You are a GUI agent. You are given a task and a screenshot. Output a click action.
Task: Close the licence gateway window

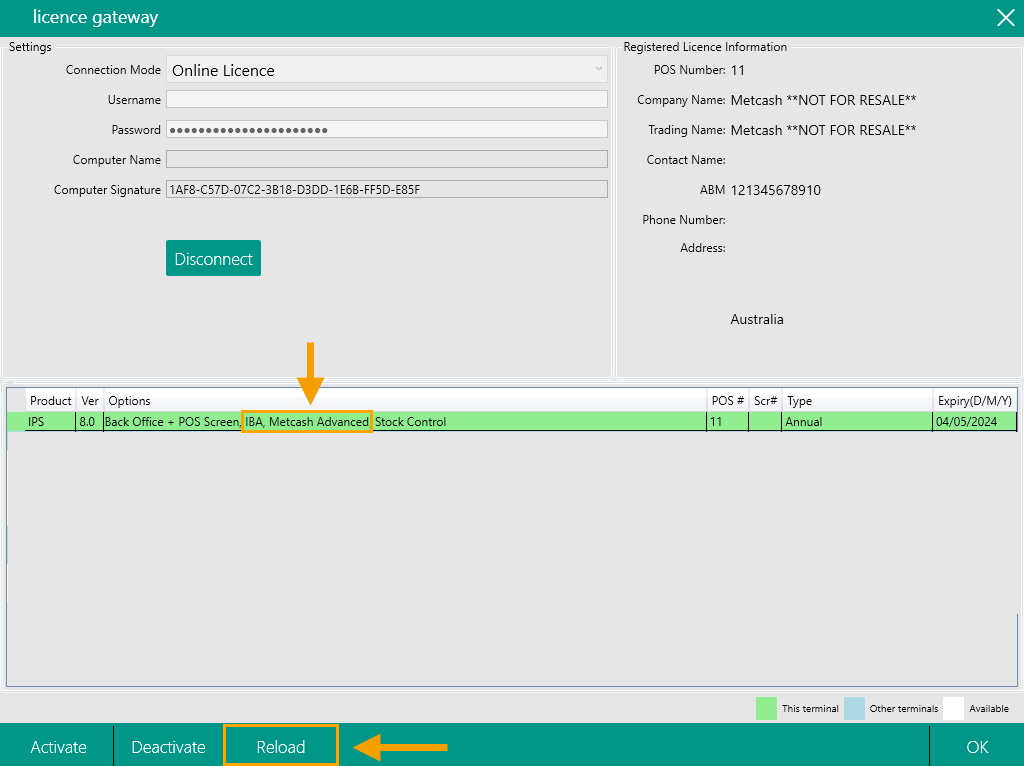1006,18
